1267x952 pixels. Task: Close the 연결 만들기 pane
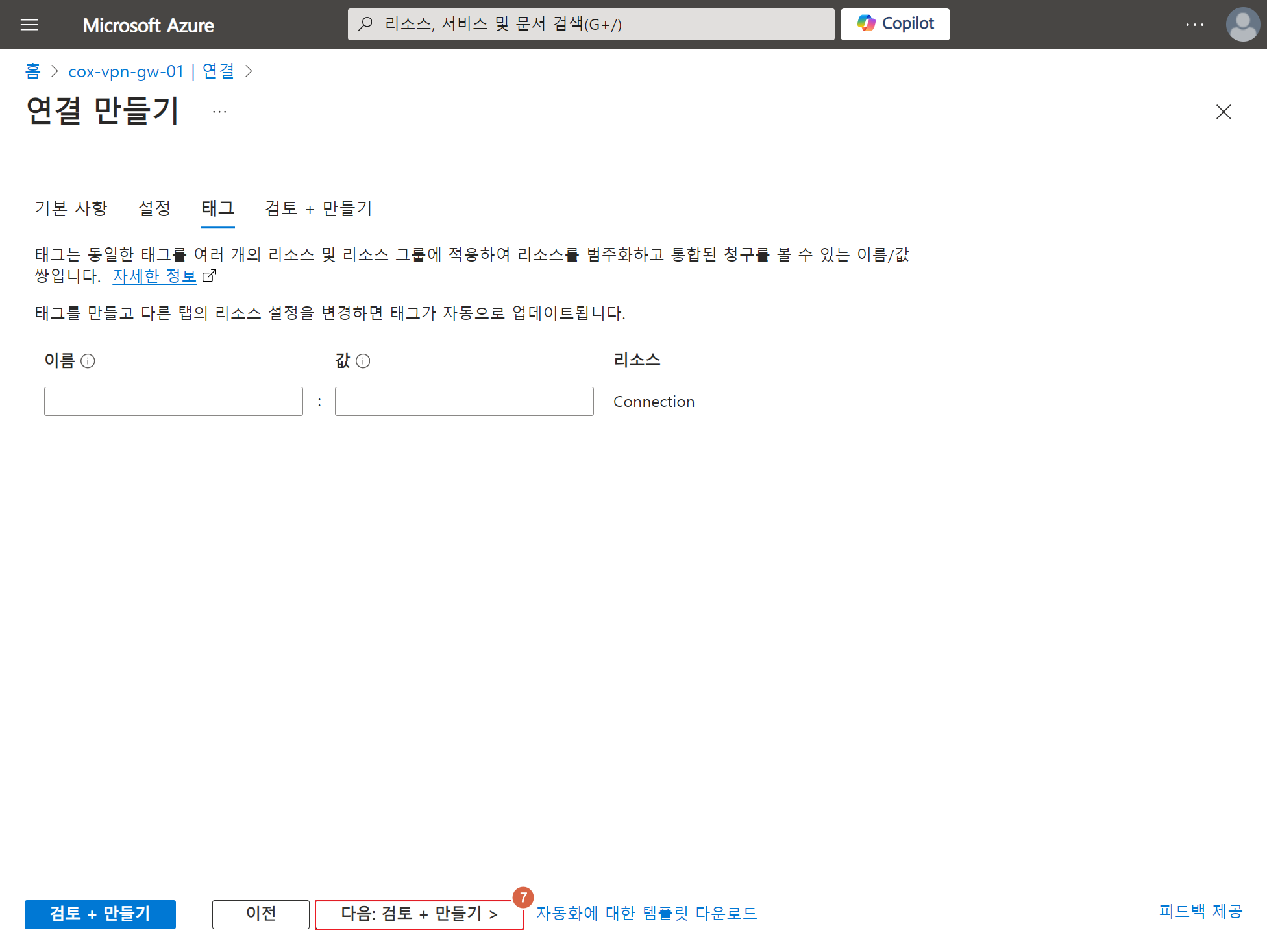(1223, 112)
